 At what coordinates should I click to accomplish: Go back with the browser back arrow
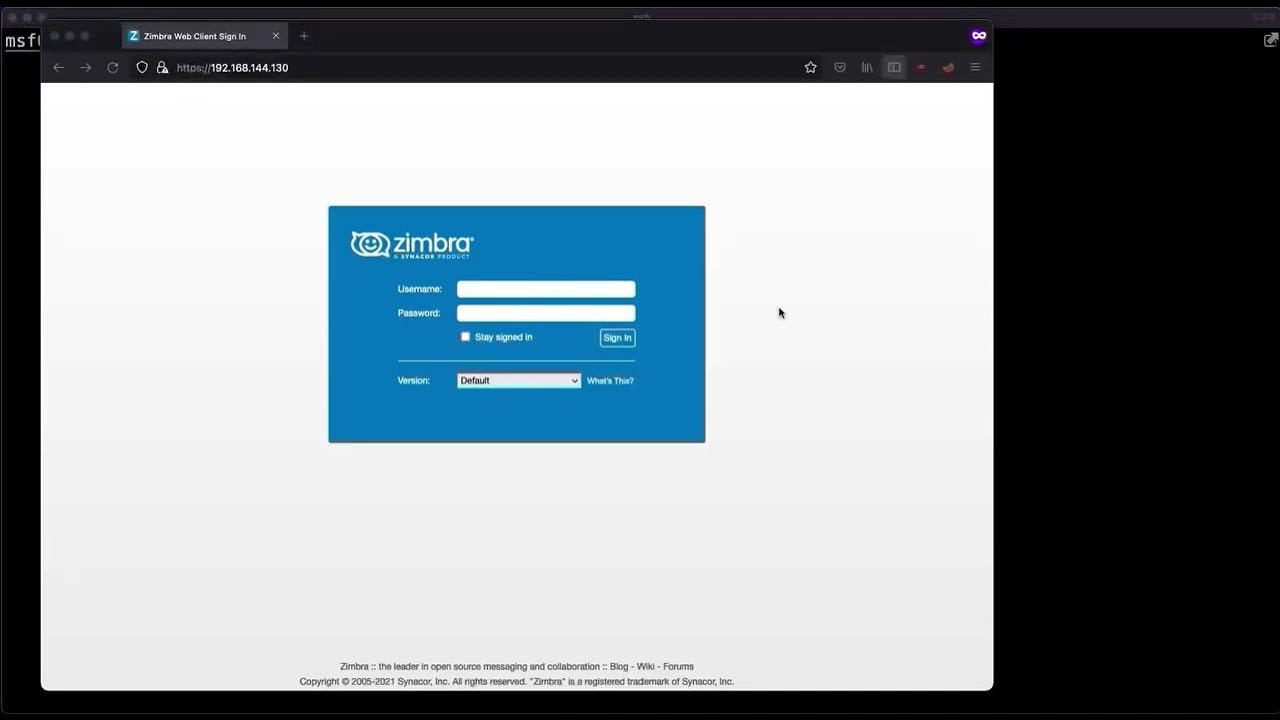tap(58, 67)
